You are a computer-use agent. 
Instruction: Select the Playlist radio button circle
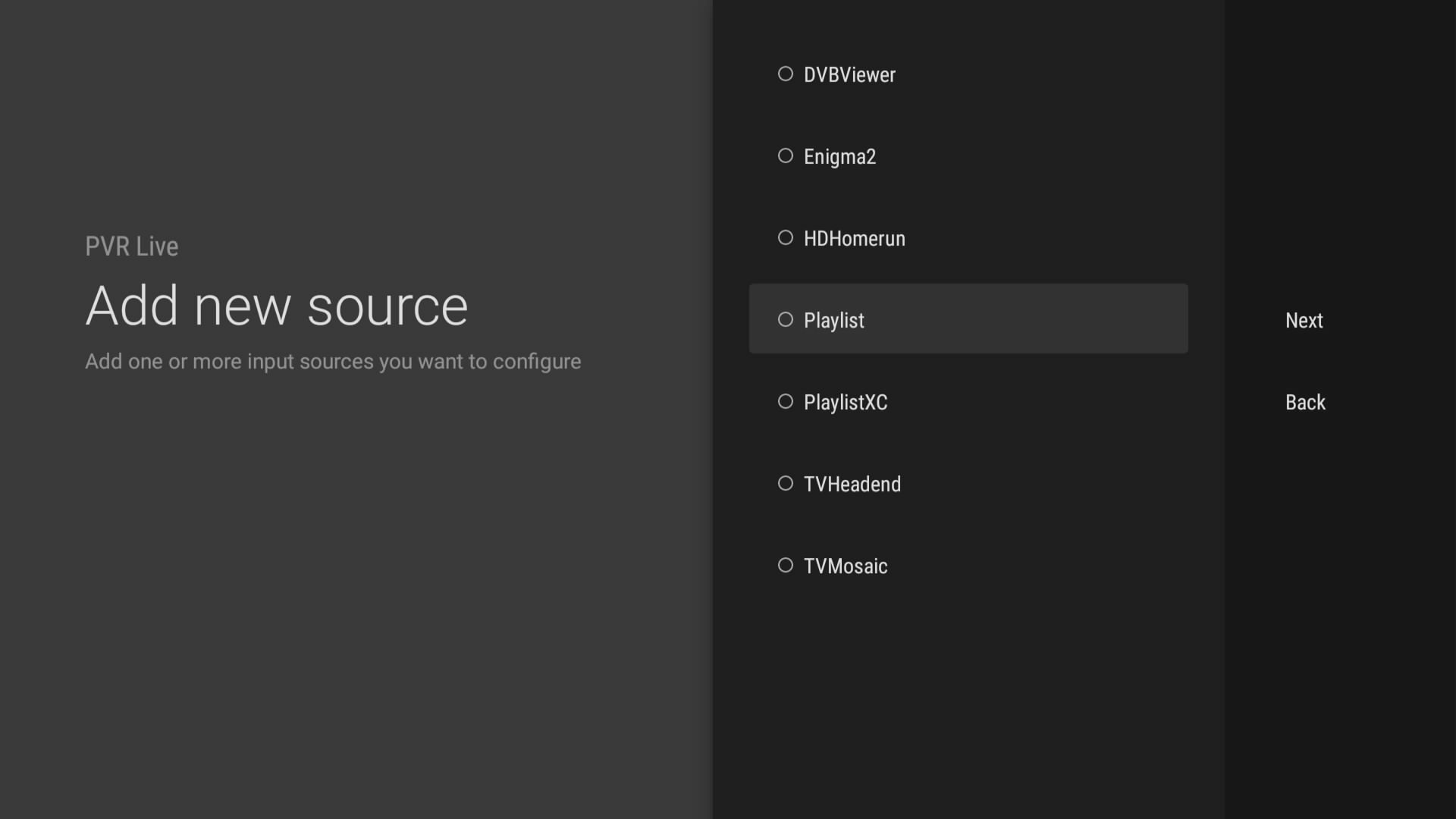pos(786,319)
